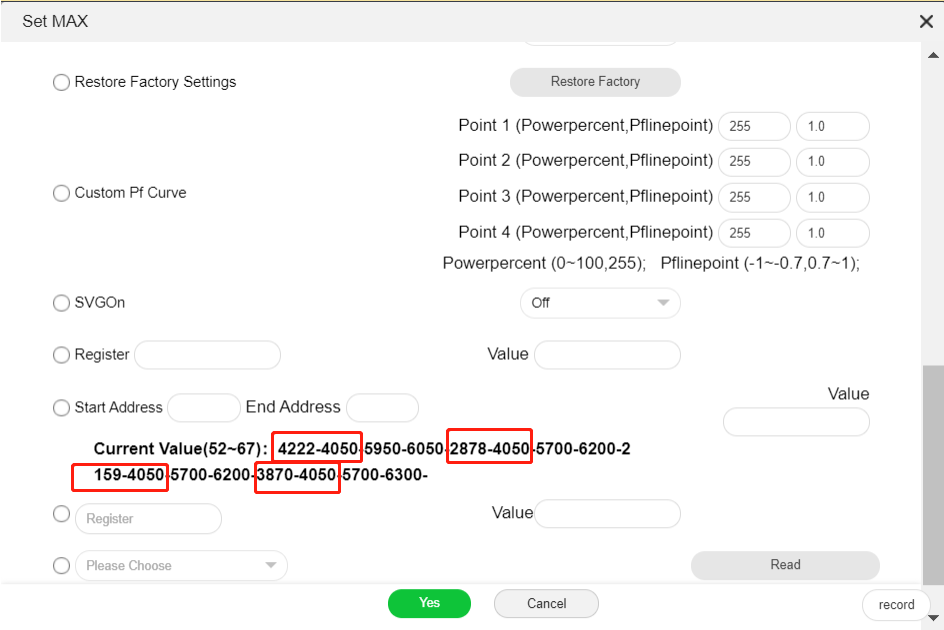
Task: Click the Restore Factory button
Action: point(595,82)
